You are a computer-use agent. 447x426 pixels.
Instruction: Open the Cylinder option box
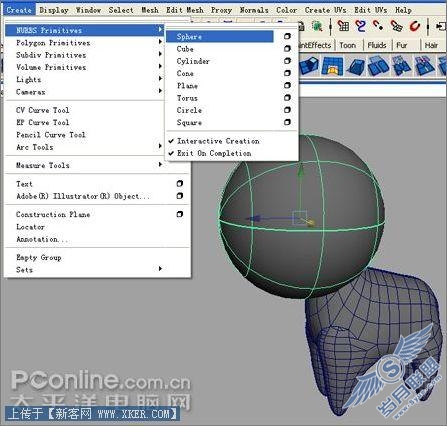(287, 61)
